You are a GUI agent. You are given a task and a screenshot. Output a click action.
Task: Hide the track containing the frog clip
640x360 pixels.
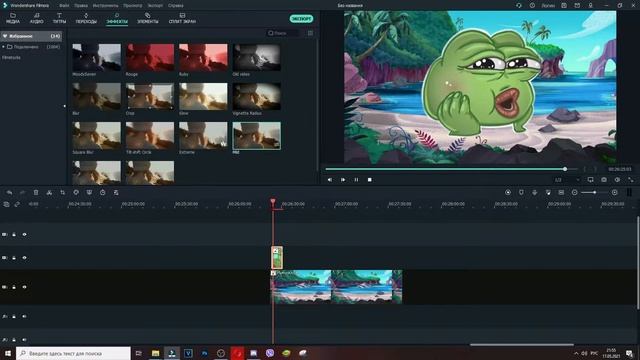point(24,258)
